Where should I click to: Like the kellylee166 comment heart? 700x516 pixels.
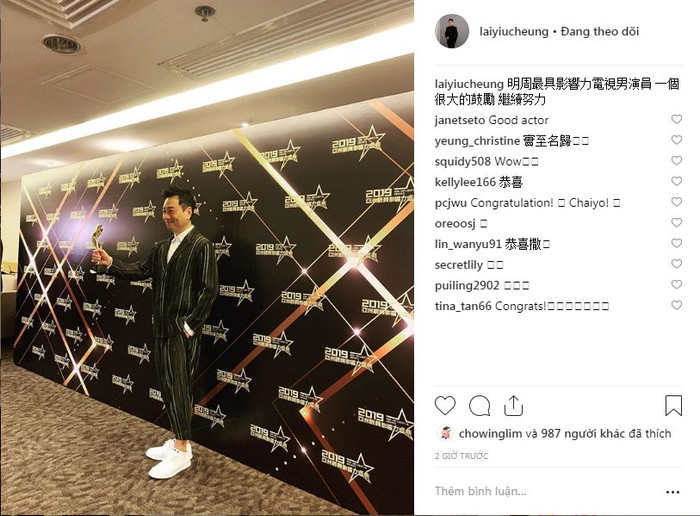pyautogui.click(x=676, y=181)
